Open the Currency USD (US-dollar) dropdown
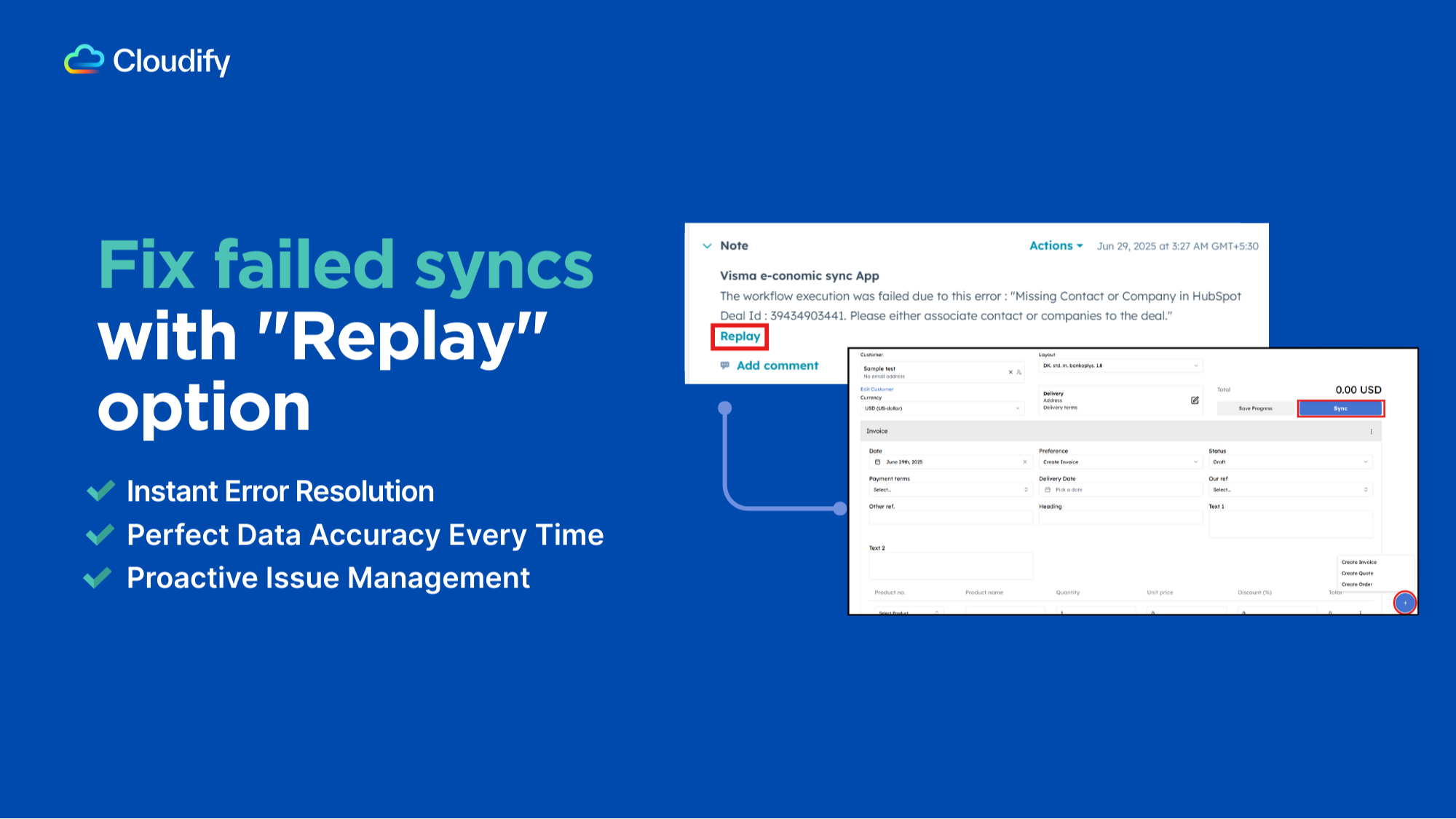The height and width of the screenshot is (819, 1456). point(942,408)
